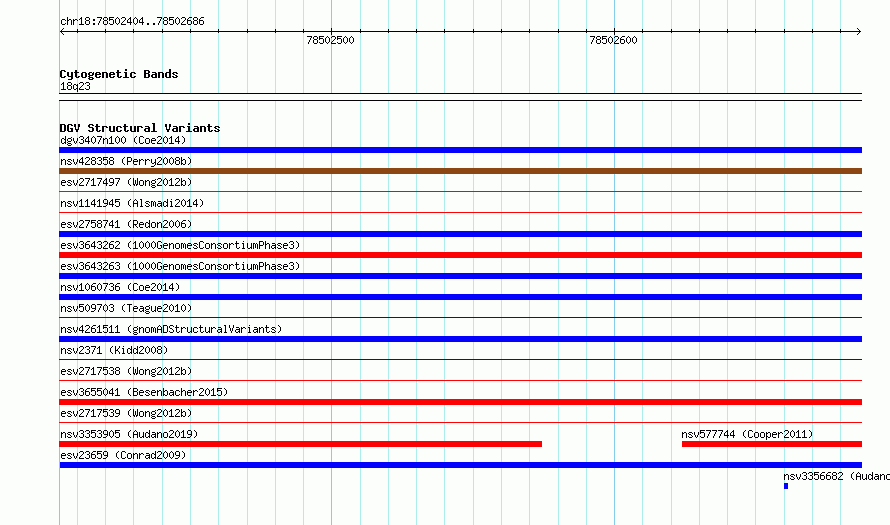Click nsv509703 (Teague2010) label
The height and width of the screenshot is (525, 890).
click(126, 308)
